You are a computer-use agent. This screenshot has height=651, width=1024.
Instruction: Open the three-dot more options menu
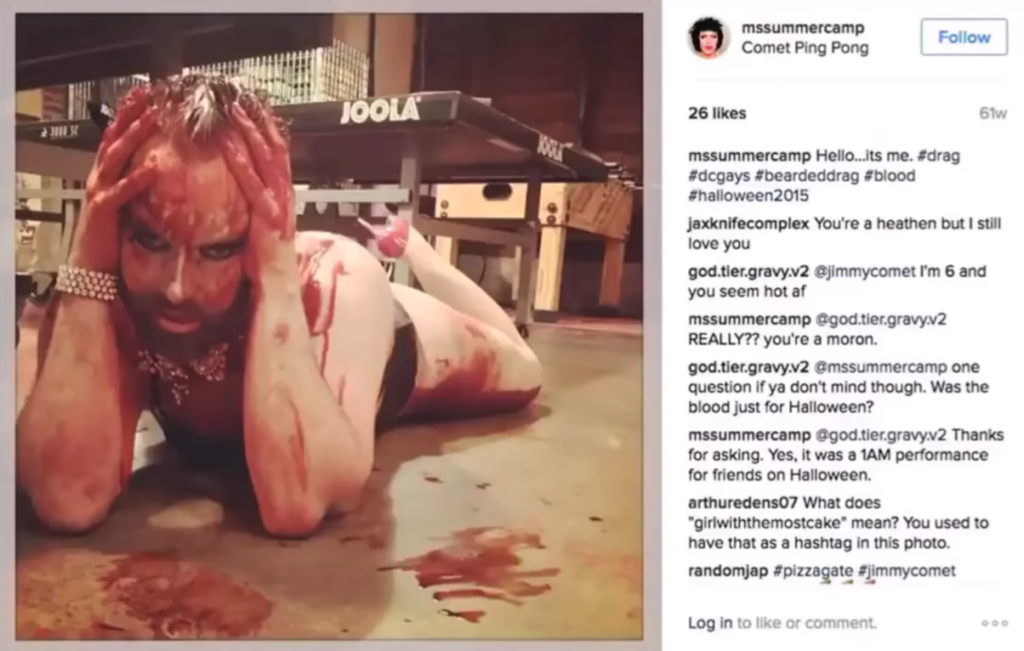coord(994,623)
